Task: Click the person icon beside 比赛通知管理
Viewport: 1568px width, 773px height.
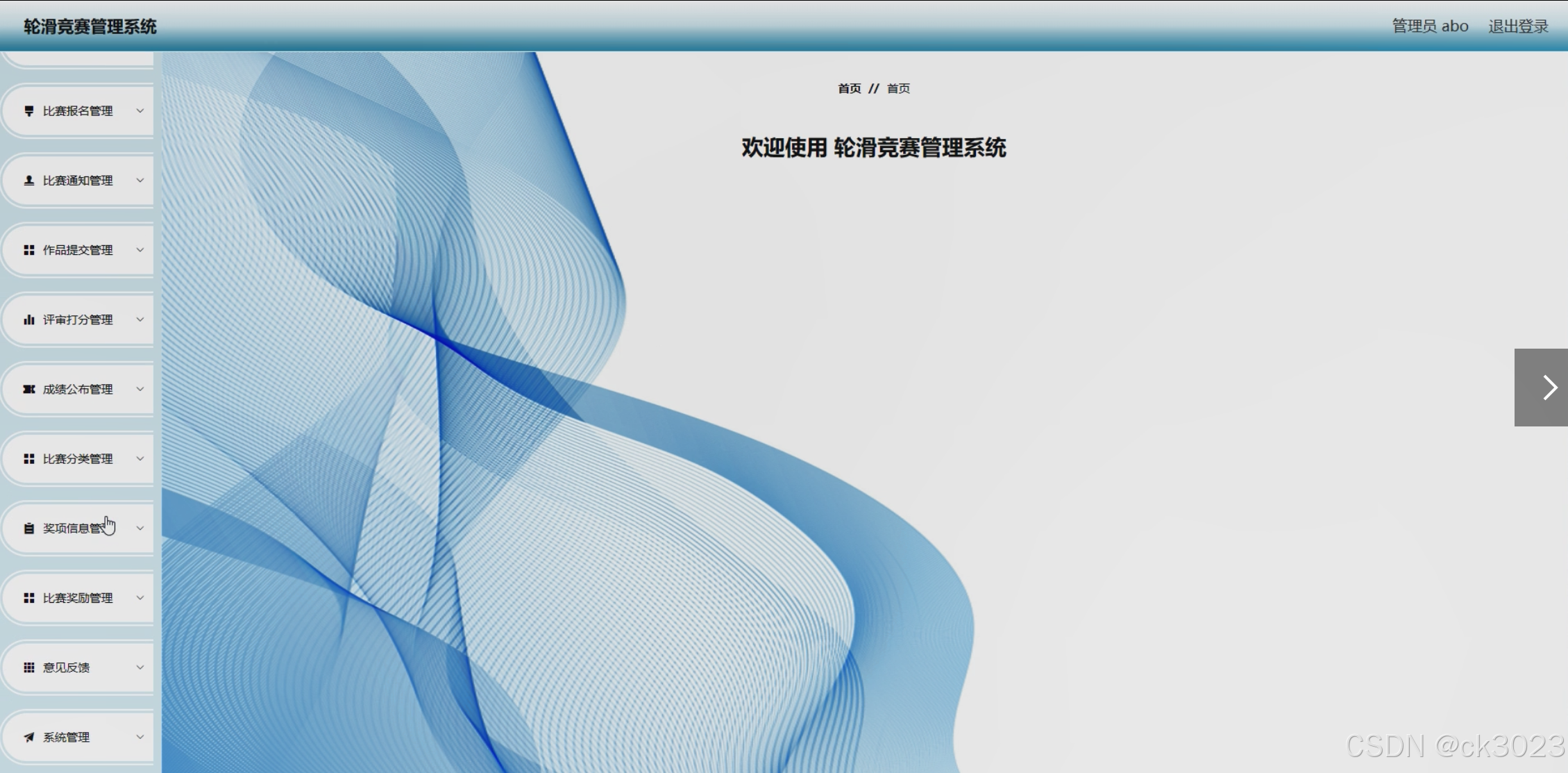Action: [x=28, y=181]
